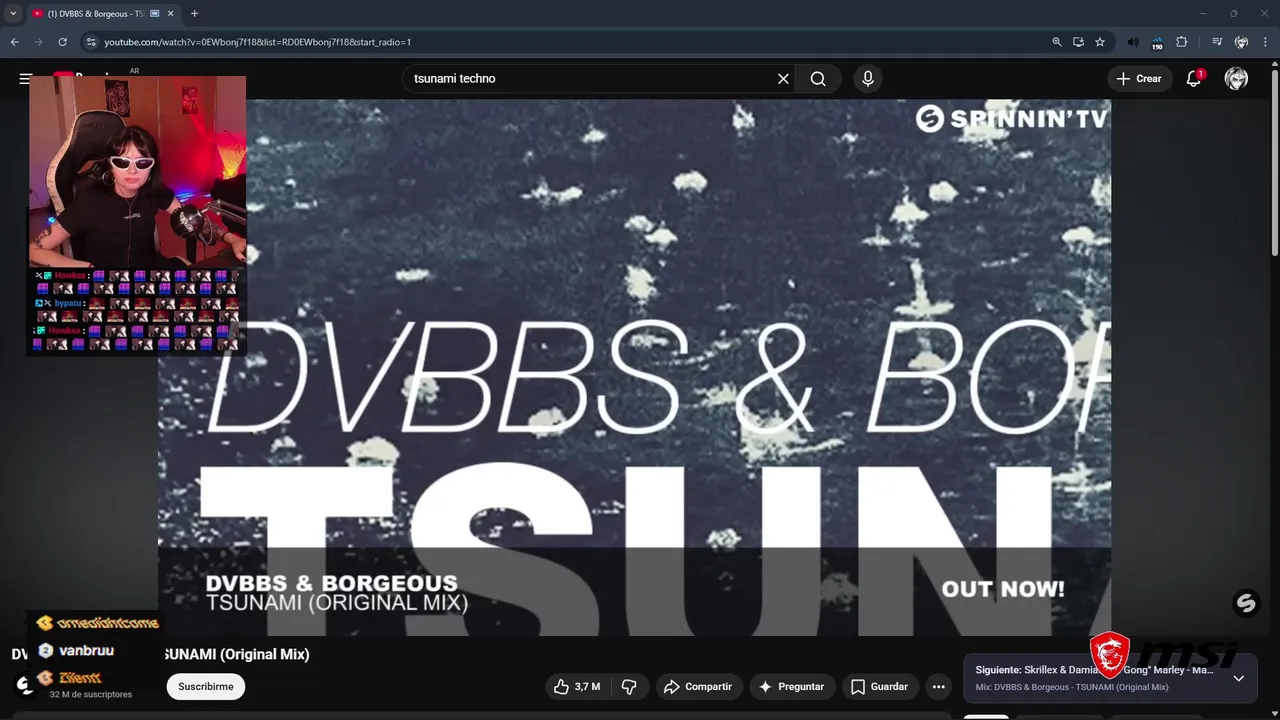Click the 'SUNAMI (Original Mix)' title text

point(237,655)
